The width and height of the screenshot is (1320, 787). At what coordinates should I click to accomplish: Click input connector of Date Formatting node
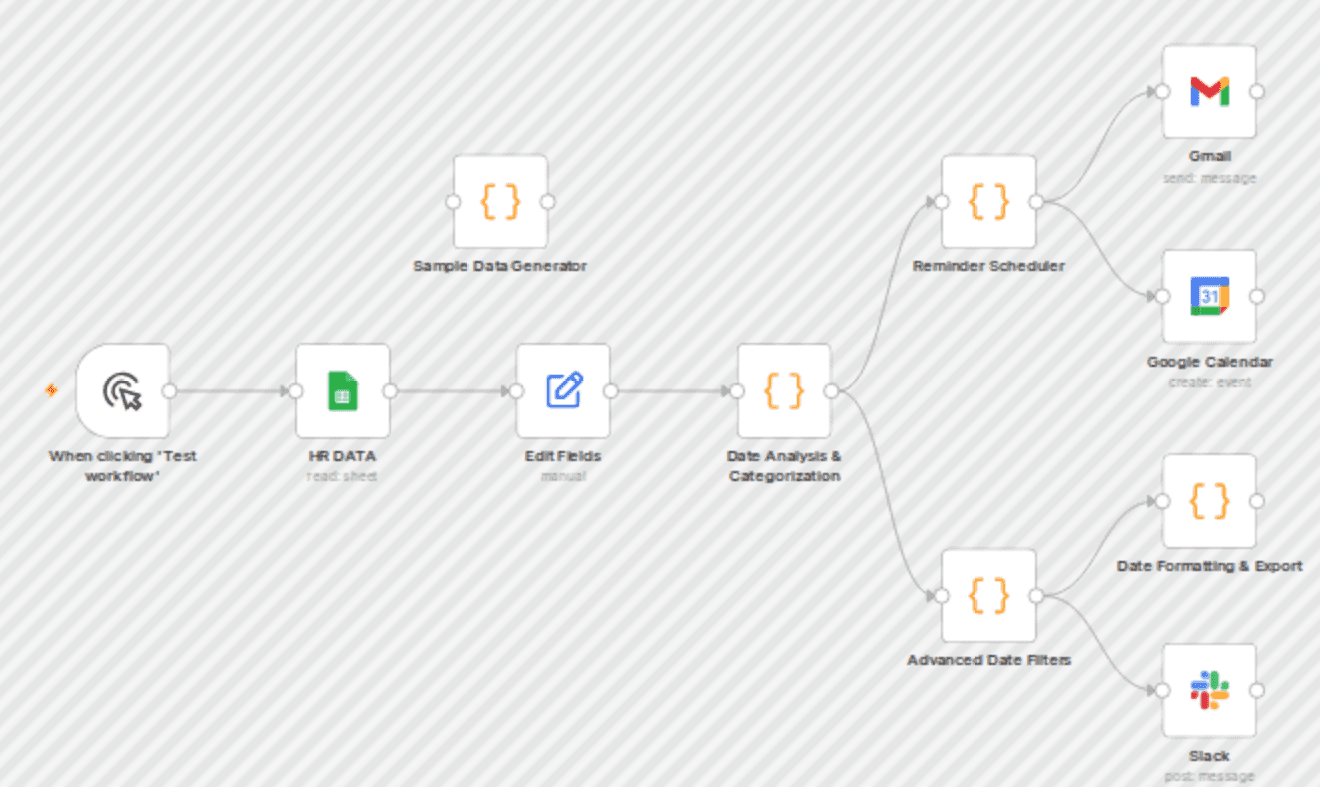(1162, 501)
